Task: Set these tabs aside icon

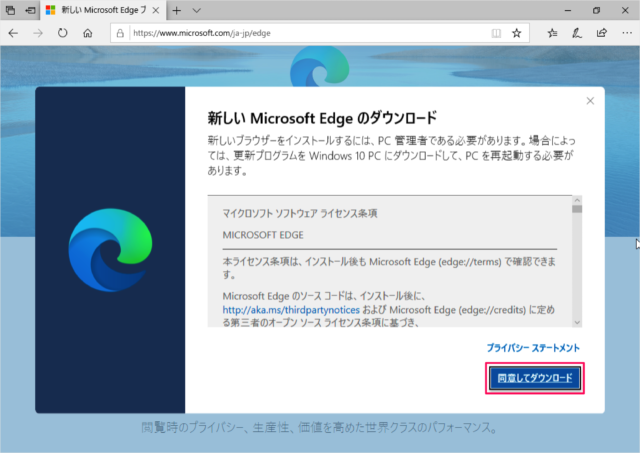Action: (30, 10)
